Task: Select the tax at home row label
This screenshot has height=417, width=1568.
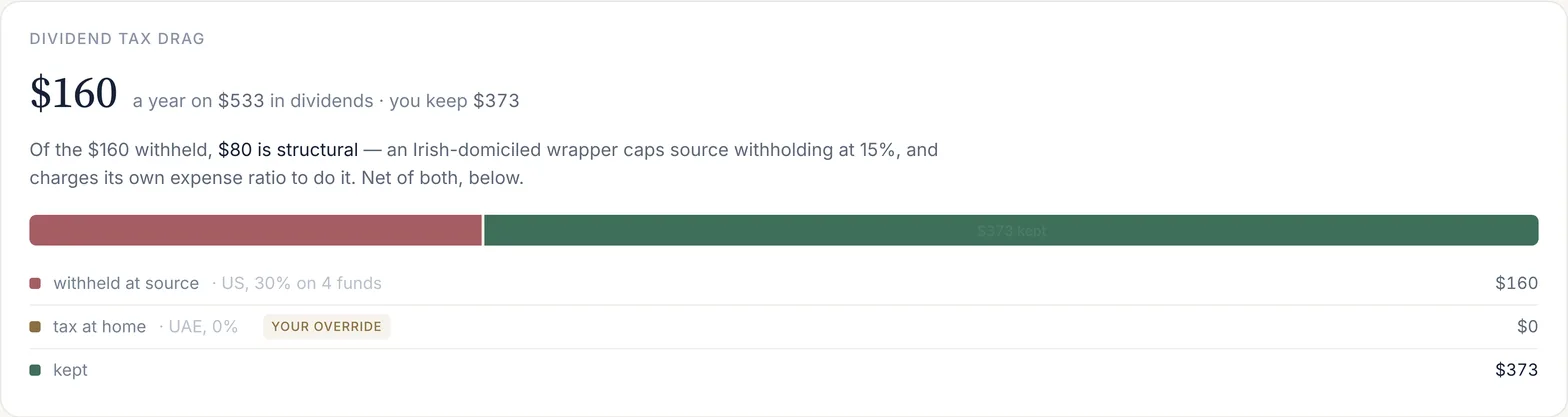Action: (99, 327)
